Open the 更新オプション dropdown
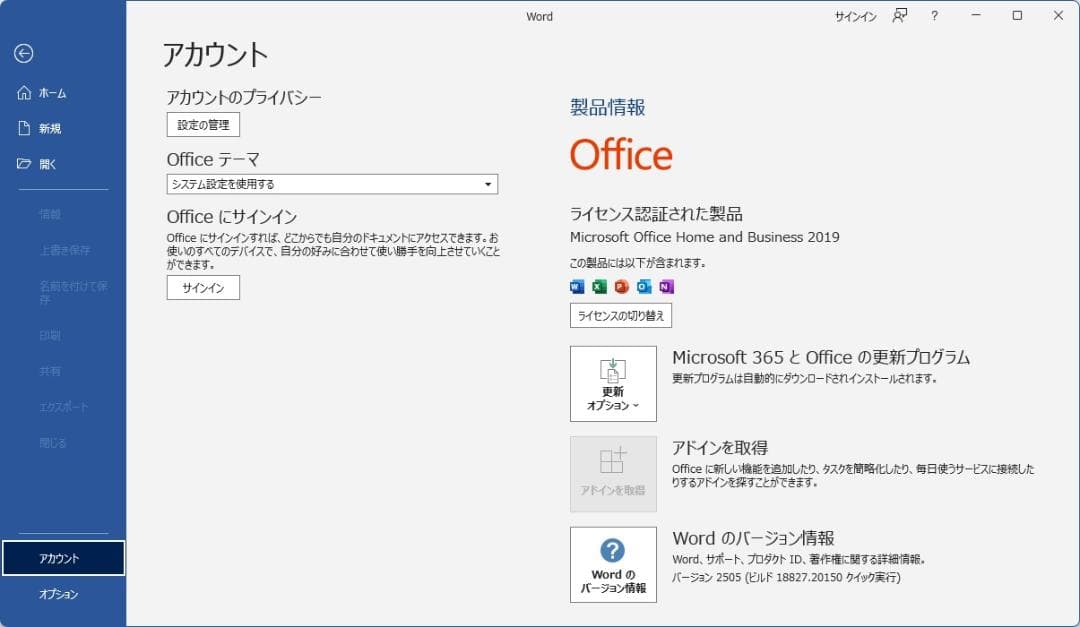The height and width of the screenshot is (627, 1080). click(x=612, y=384)
